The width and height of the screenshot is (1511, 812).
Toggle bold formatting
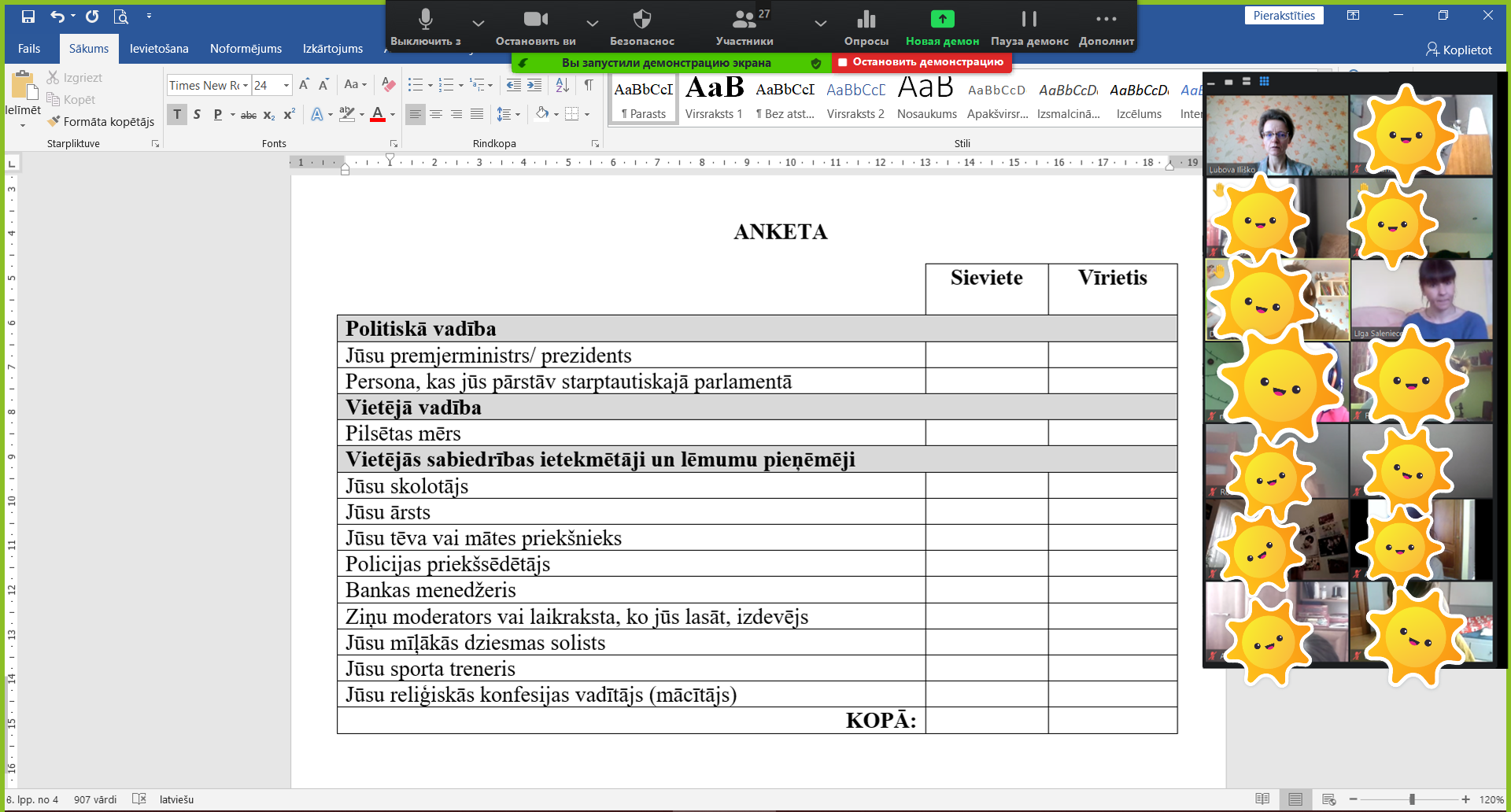(177, 114)
